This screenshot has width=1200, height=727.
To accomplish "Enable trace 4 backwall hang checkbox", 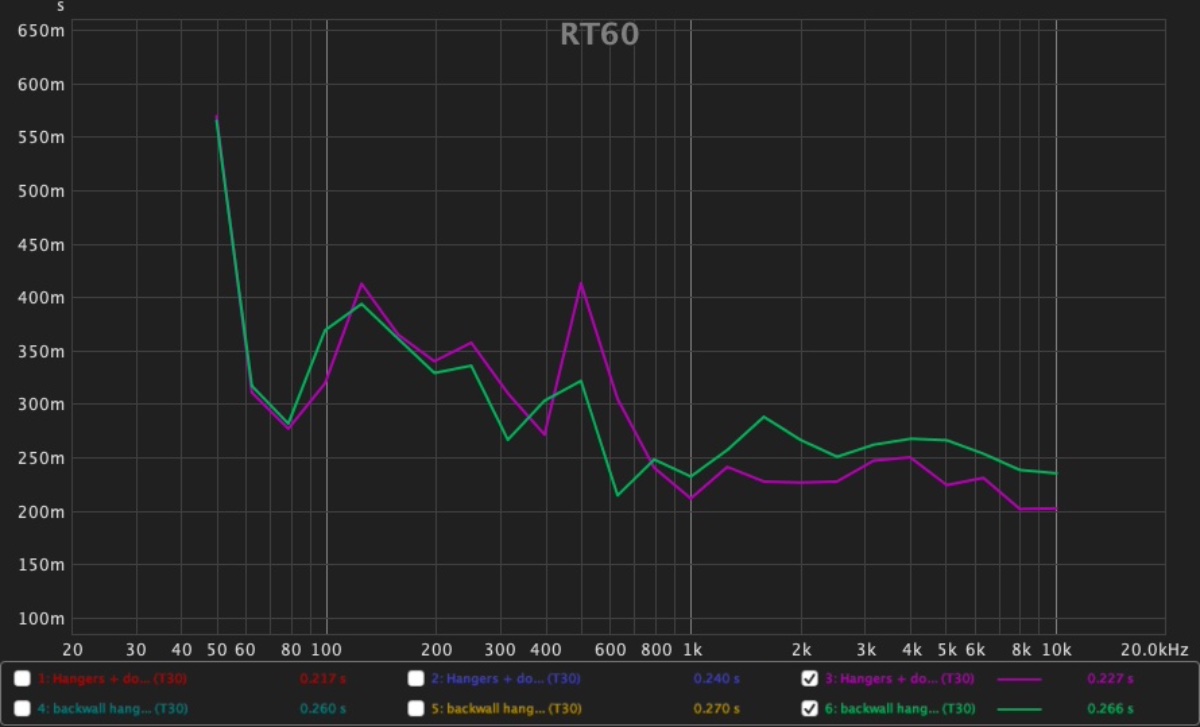I will 22,709.
